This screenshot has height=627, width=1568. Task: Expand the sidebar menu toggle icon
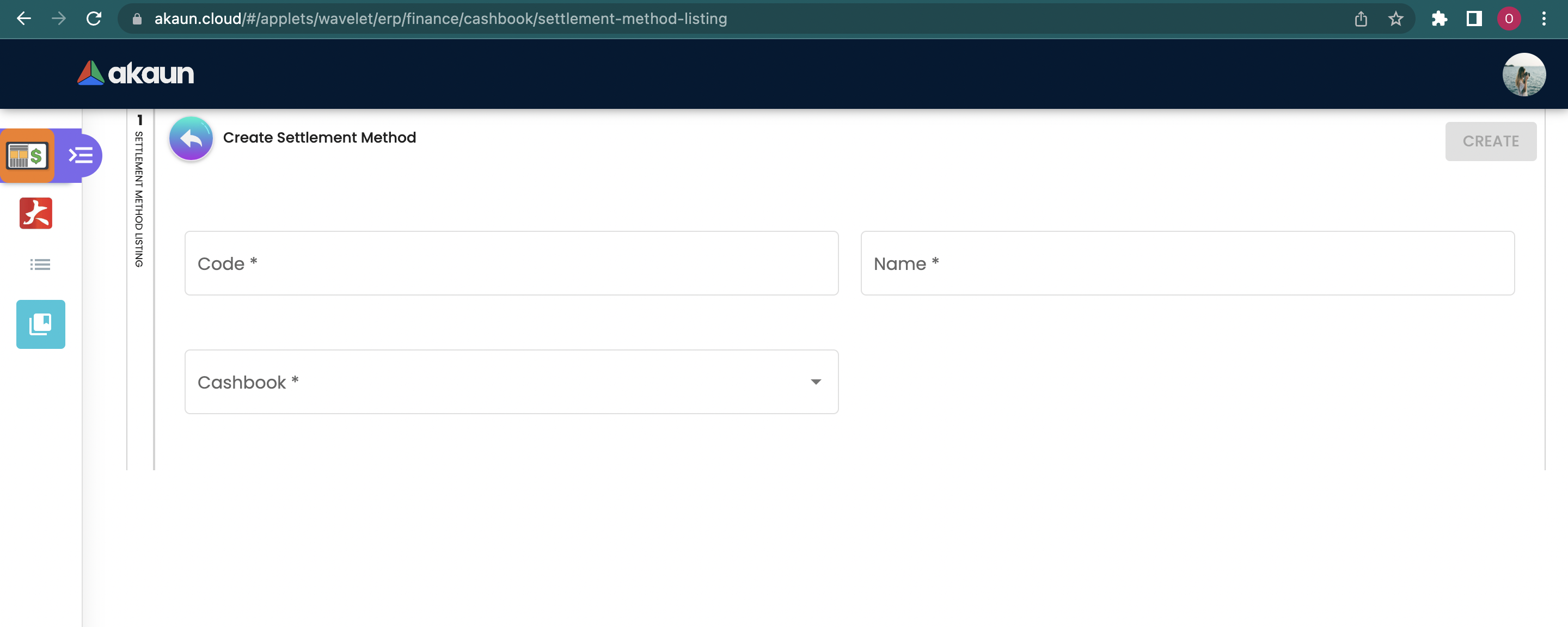81,156
